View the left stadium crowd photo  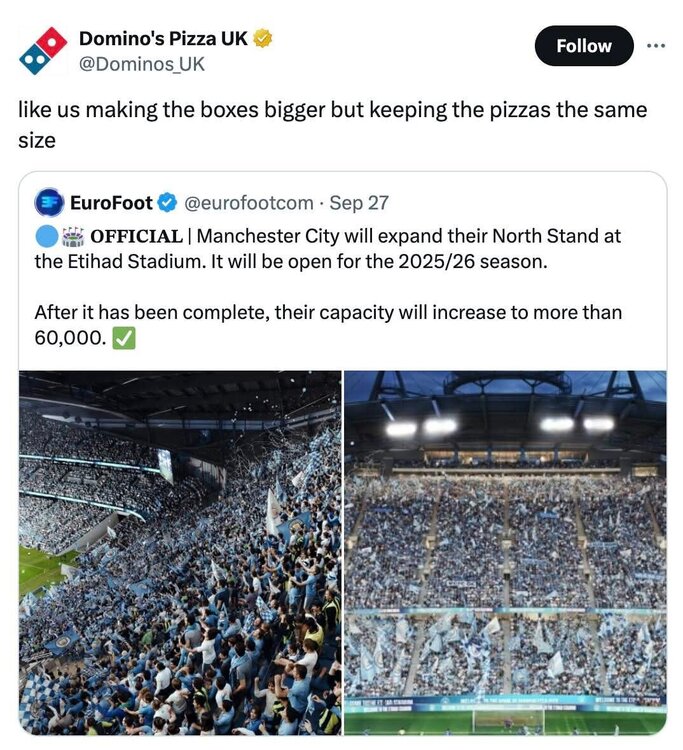(180, 553)
